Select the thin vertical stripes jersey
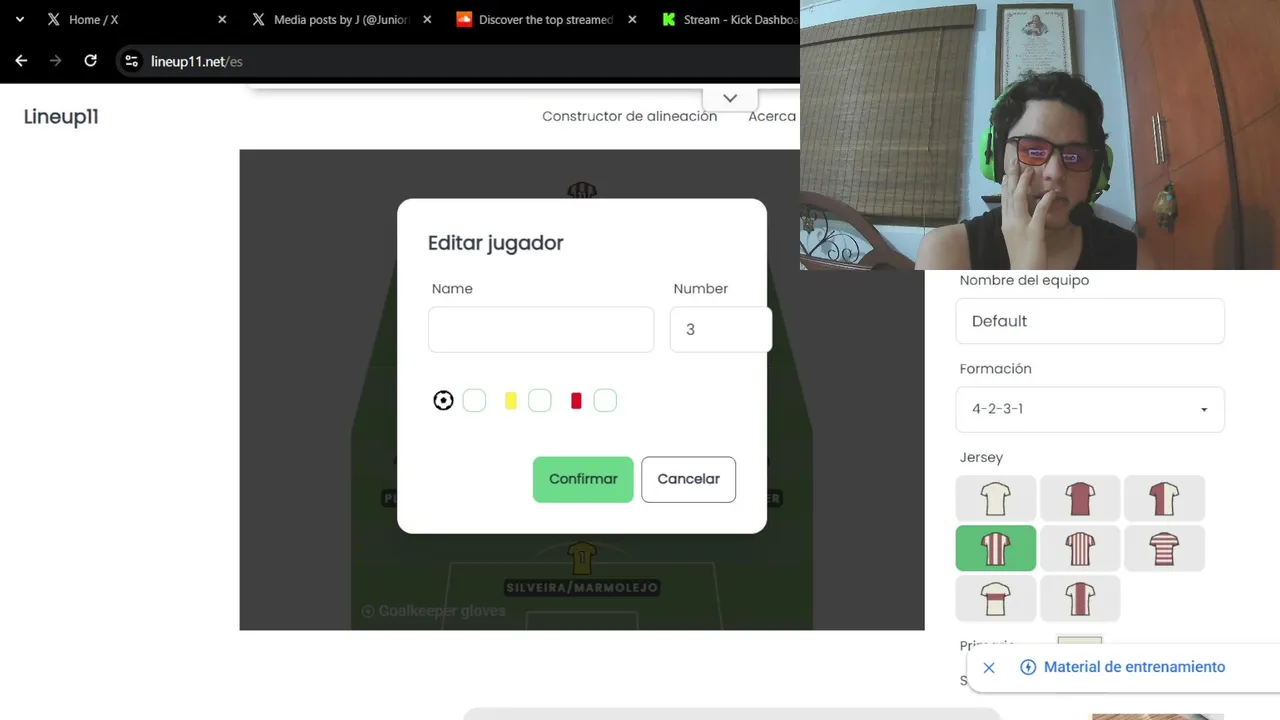 1080,548
